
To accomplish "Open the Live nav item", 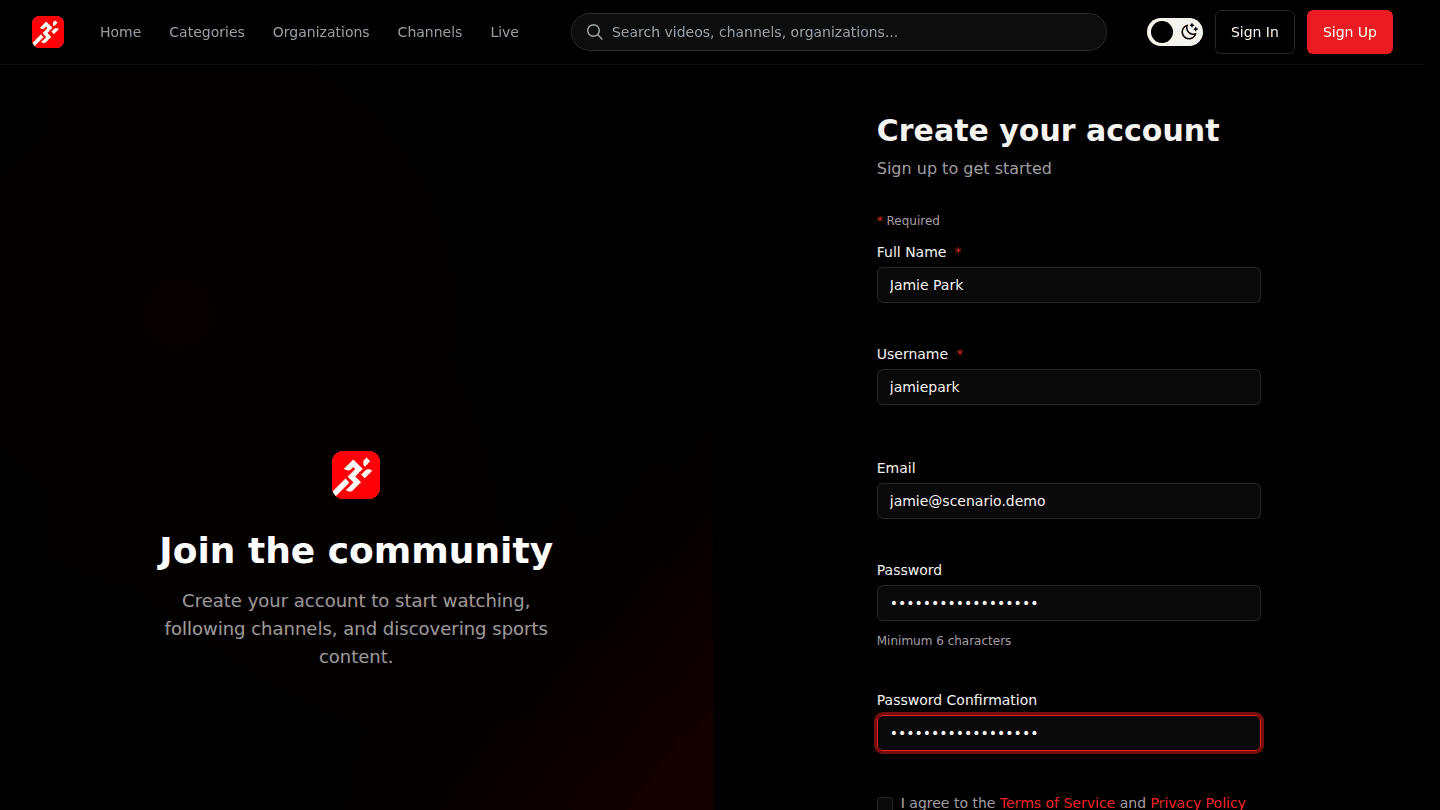I will [x=504, y=32].
